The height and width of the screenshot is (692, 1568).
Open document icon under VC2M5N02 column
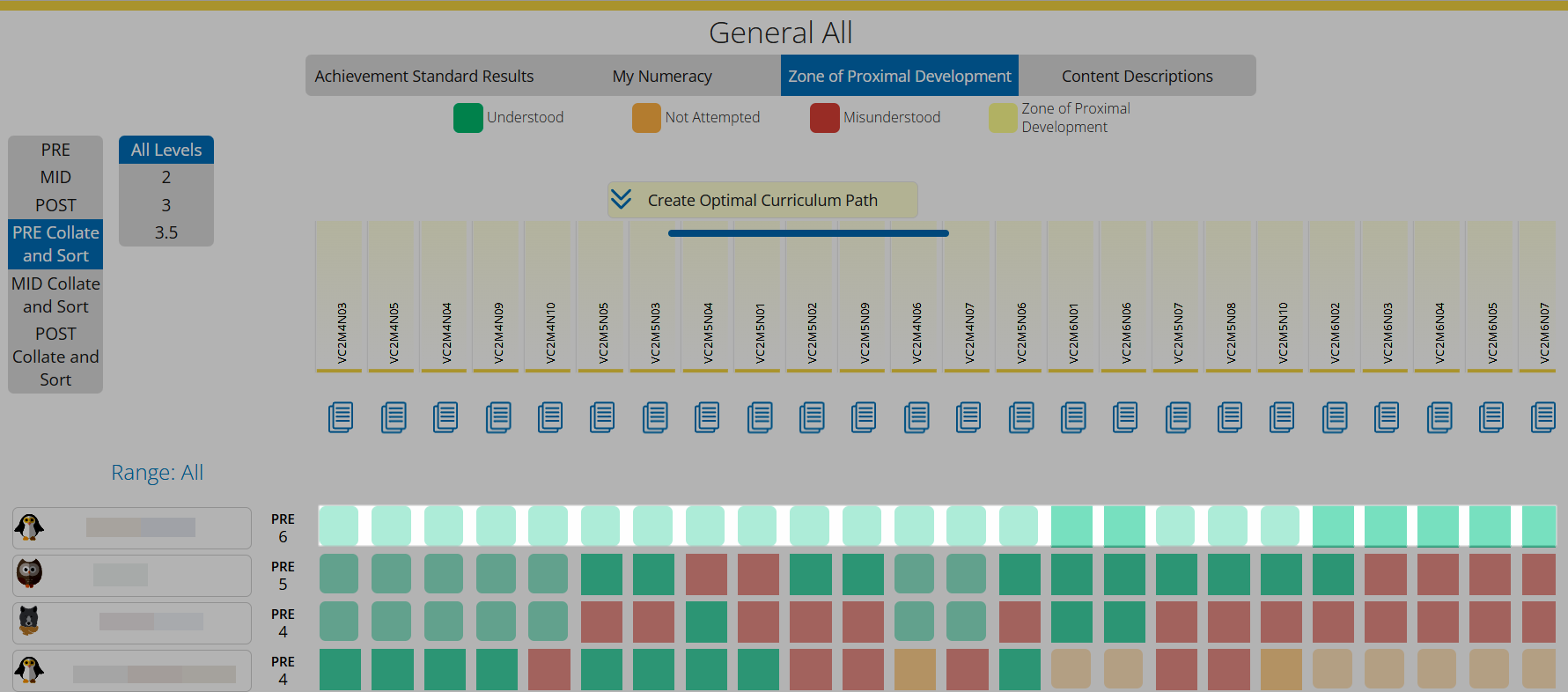(x=812, y=416)
